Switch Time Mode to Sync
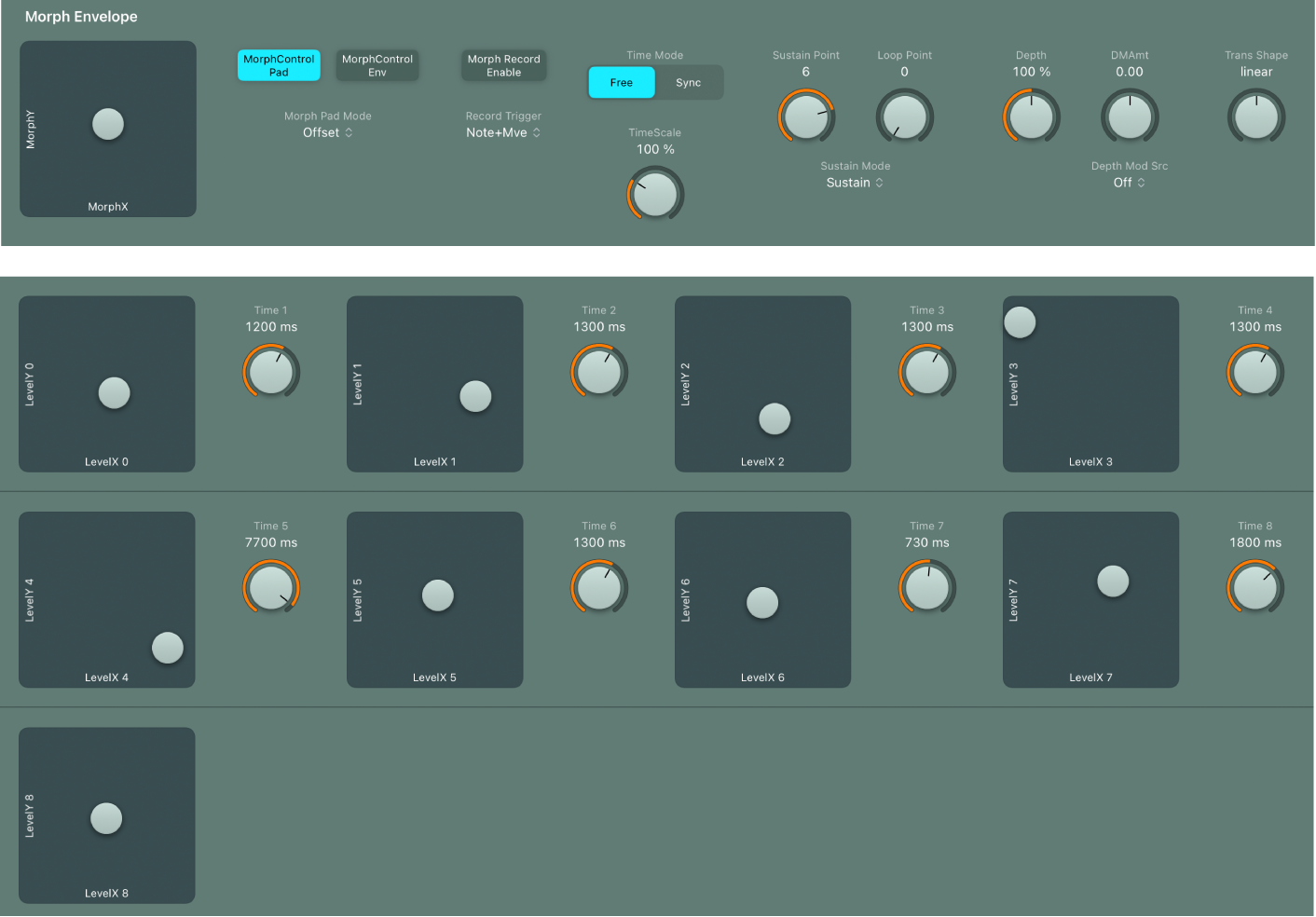The width and height of the screenshot is (1316, 917). (x=689, y=82)
